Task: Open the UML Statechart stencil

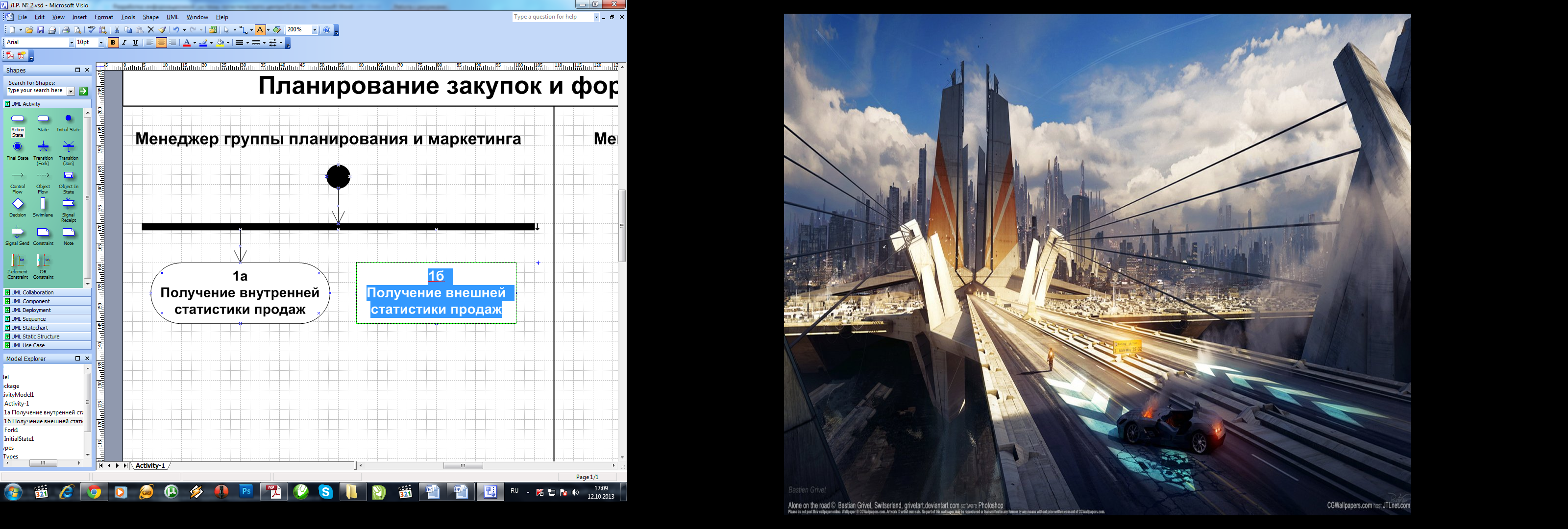Action: (48, 328)
